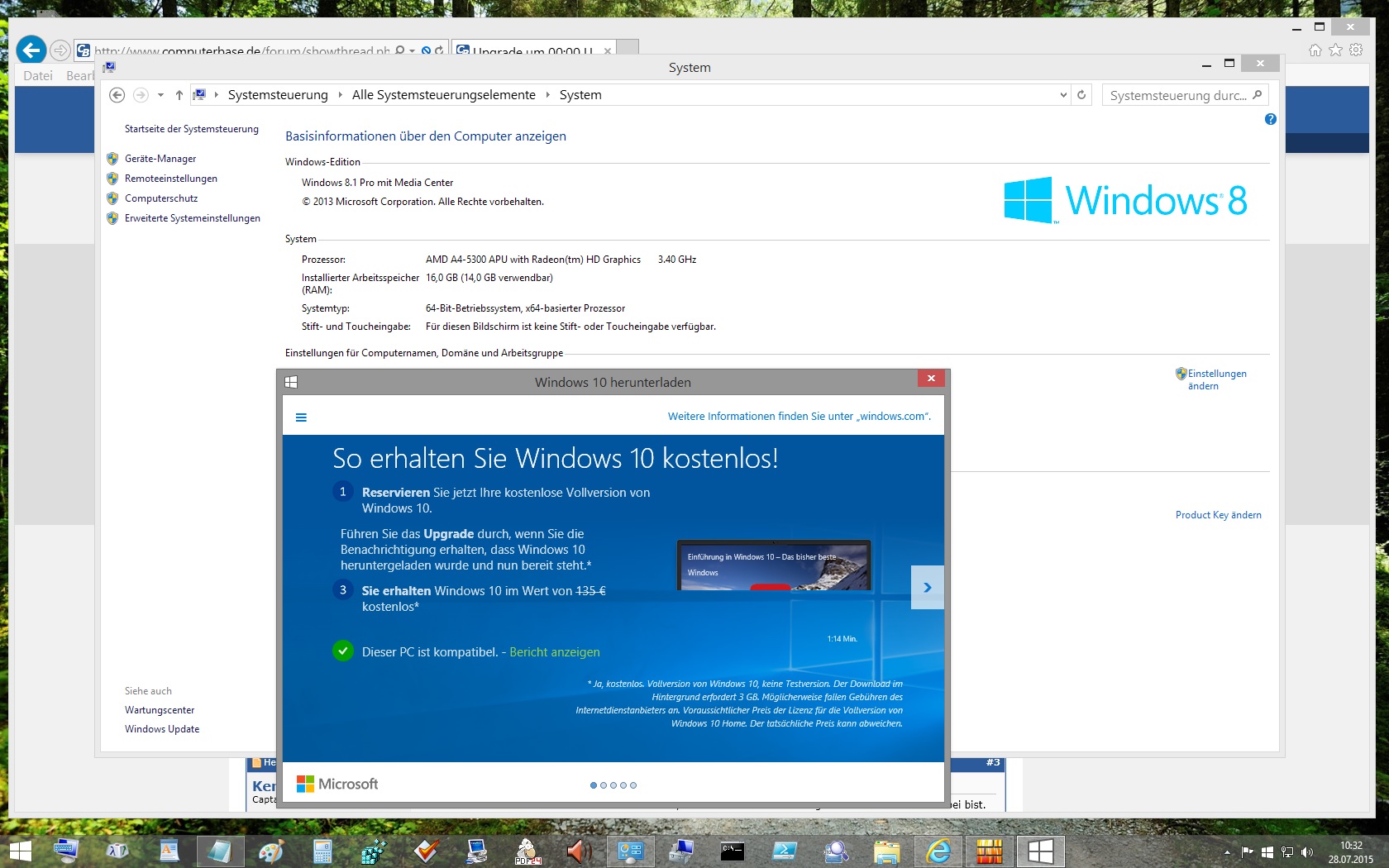The width and height of the screenshot is (1389, 868).
Task: Open Windows Update link in sidebar
Action: point(162,729)
